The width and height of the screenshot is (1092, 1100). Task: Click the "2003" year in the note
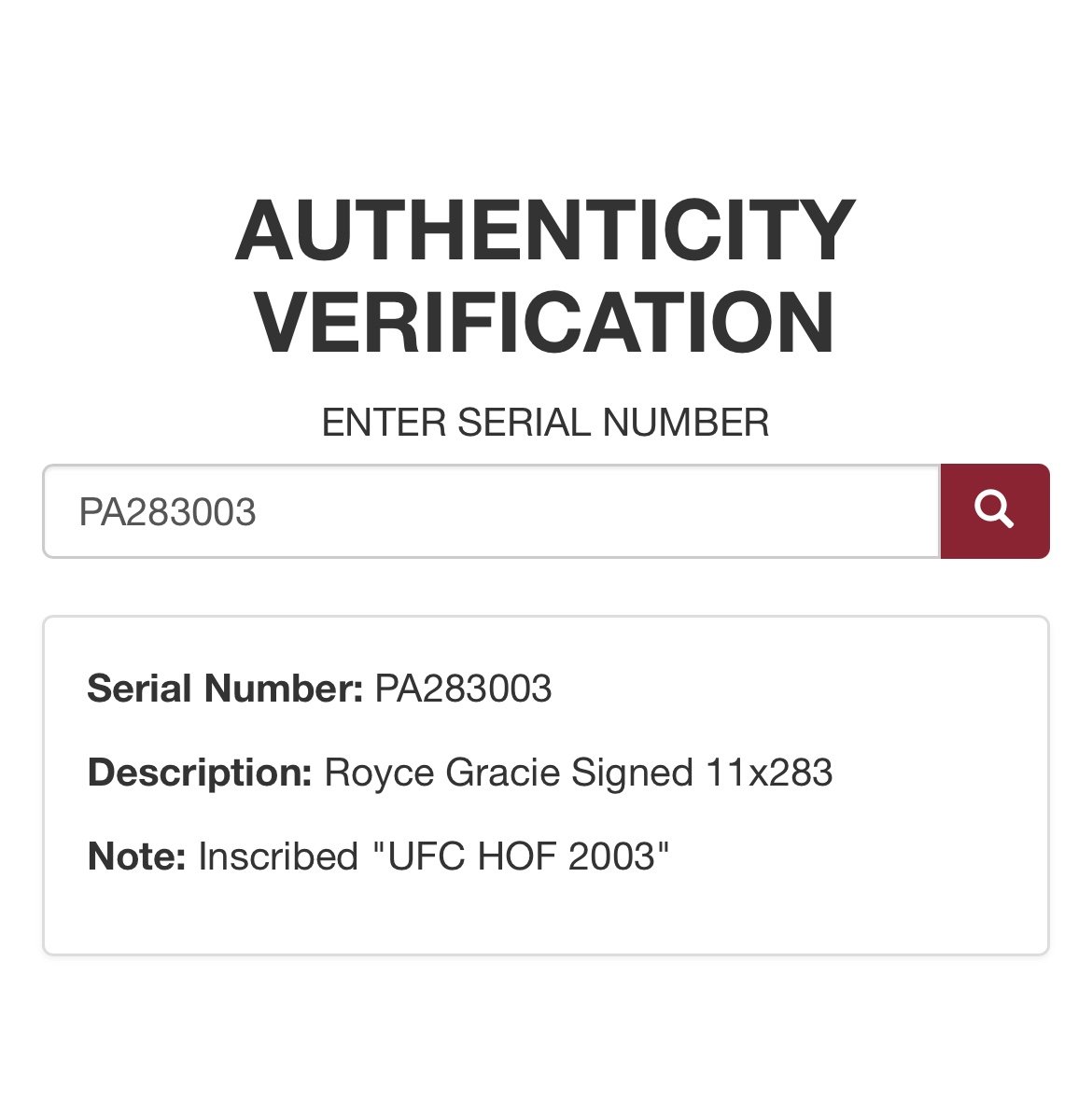(610, 856)
